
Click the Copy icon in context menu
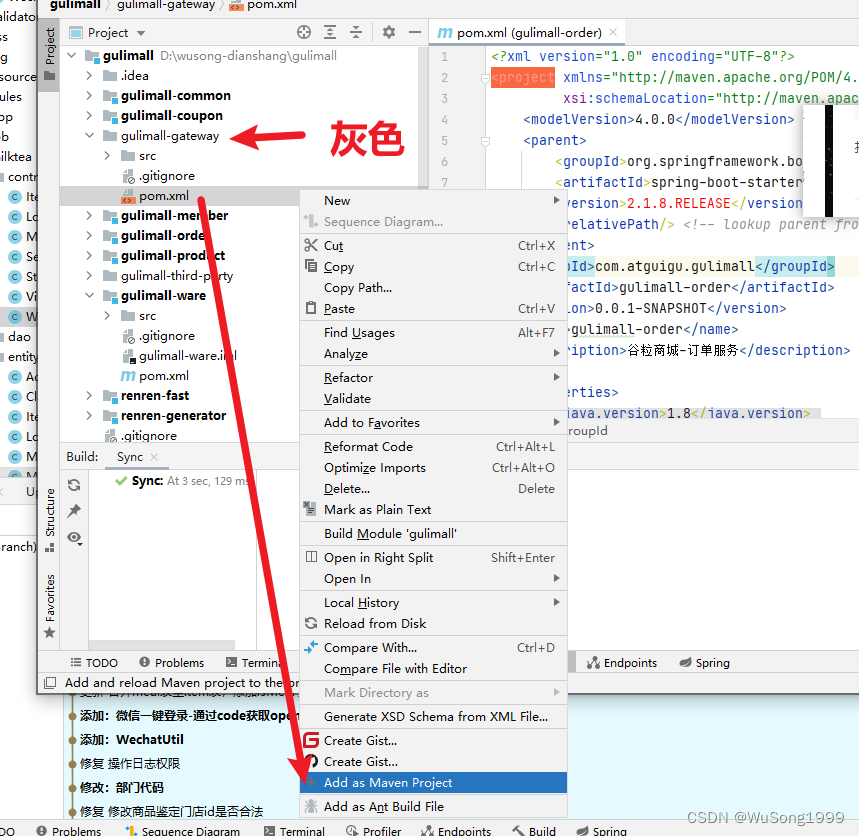coord(311,266)
